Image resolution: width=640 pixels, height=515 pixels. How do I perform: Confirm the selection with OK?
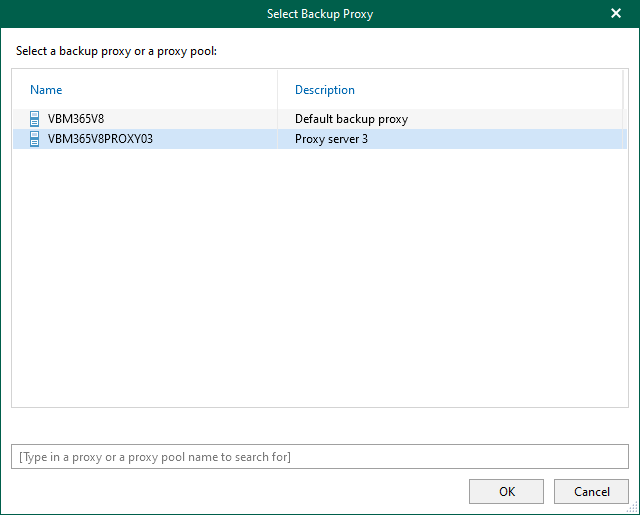[507, 491]
